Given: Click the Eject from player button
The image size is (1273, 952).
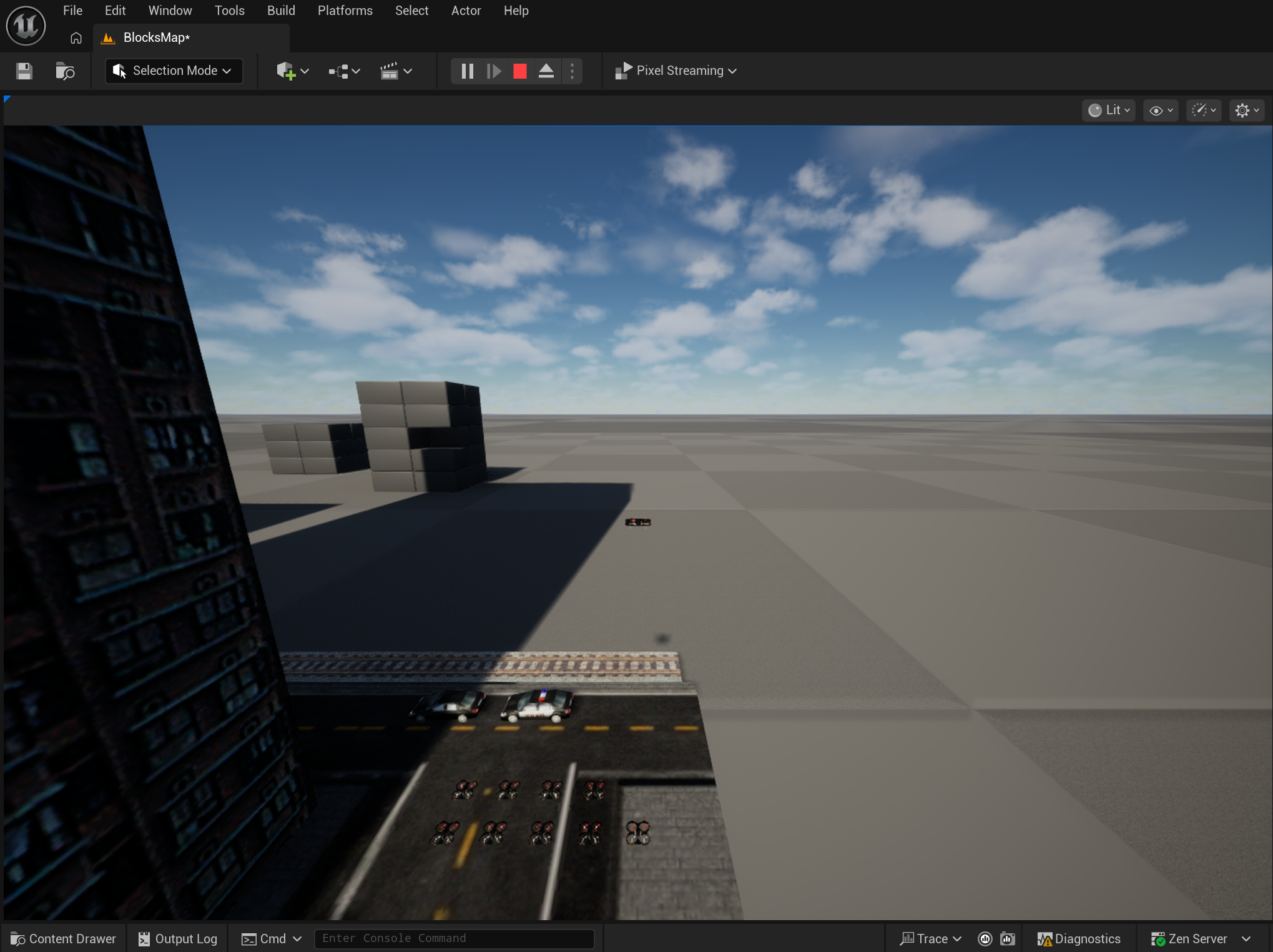Looking at the screenshot, I should (546, 71).
